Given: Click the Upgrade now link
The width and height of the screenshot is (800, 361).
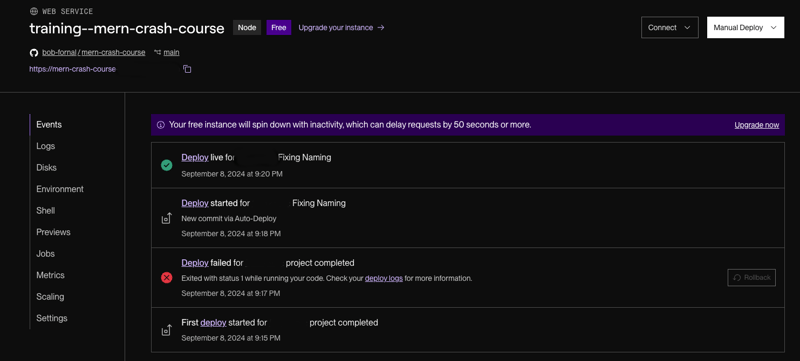Looking at the screenshot, I should [757, 125].
